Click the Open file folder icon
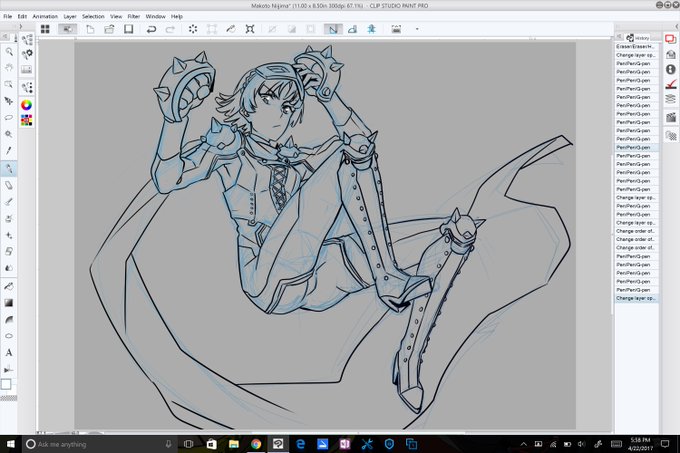This screenshot has height=453, width=680. click(x=109, y=29)
